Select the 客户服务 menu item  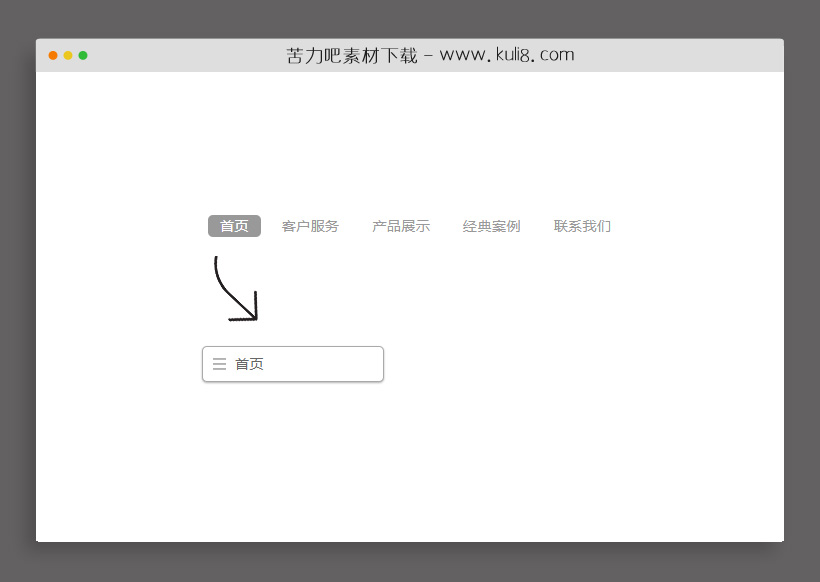coord(309,226)
